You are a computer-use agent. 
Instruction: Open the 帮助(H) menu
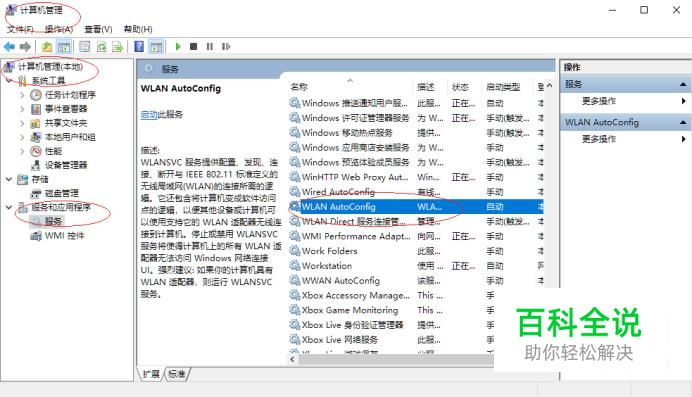tap(138, 29)
